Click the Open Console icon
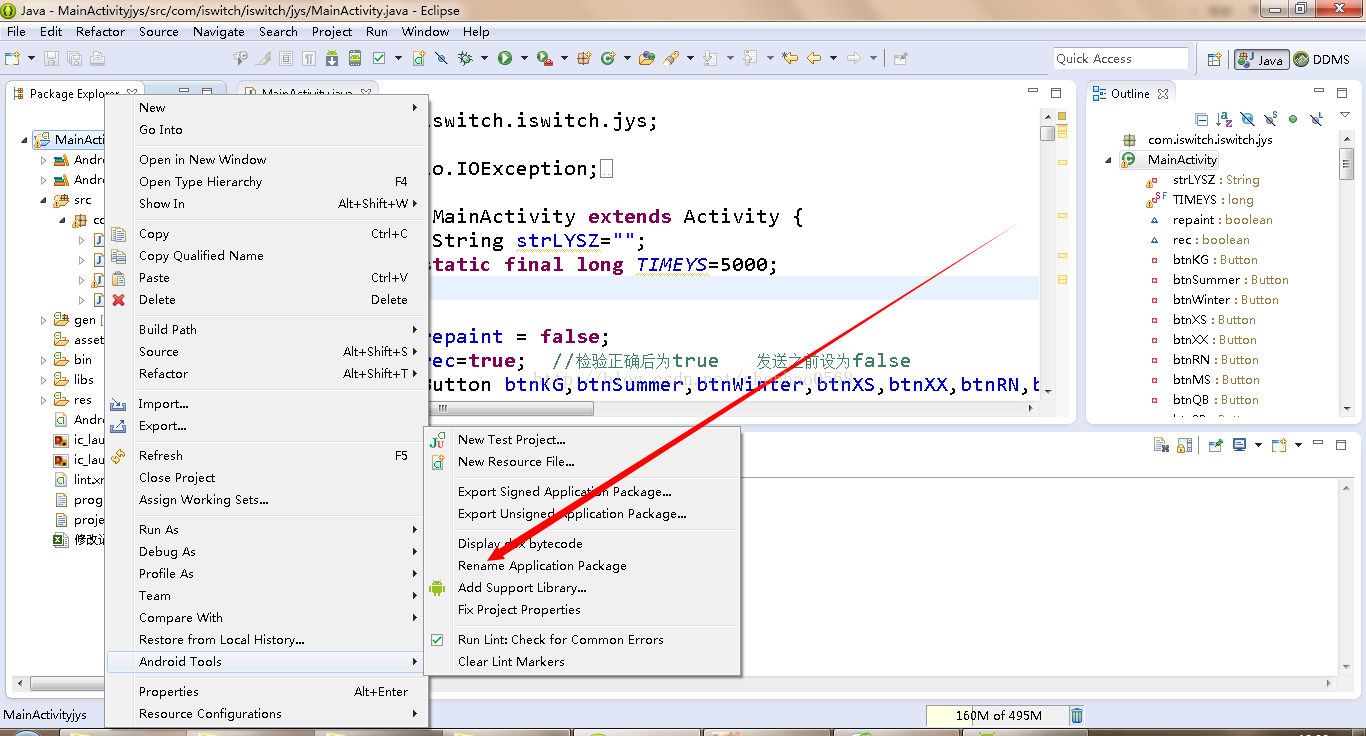Image resolution: width=1366 pixels, height=736 pixels. 1279,445
